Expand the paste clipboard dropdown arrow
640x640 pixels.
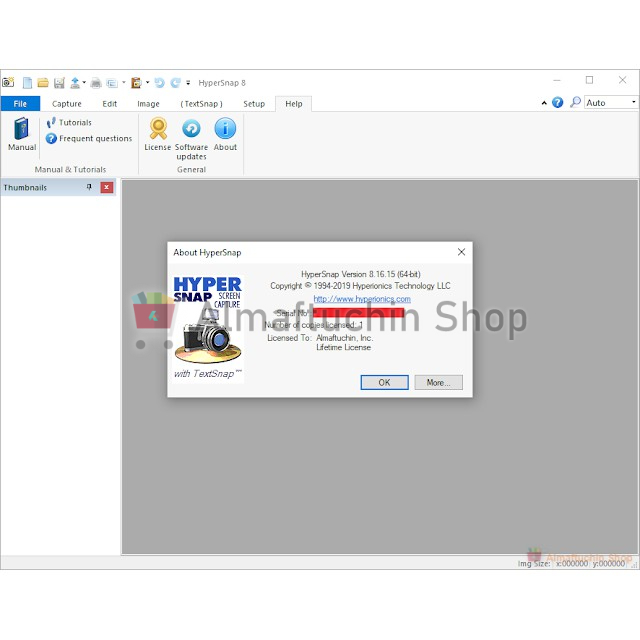click(147, 82)
